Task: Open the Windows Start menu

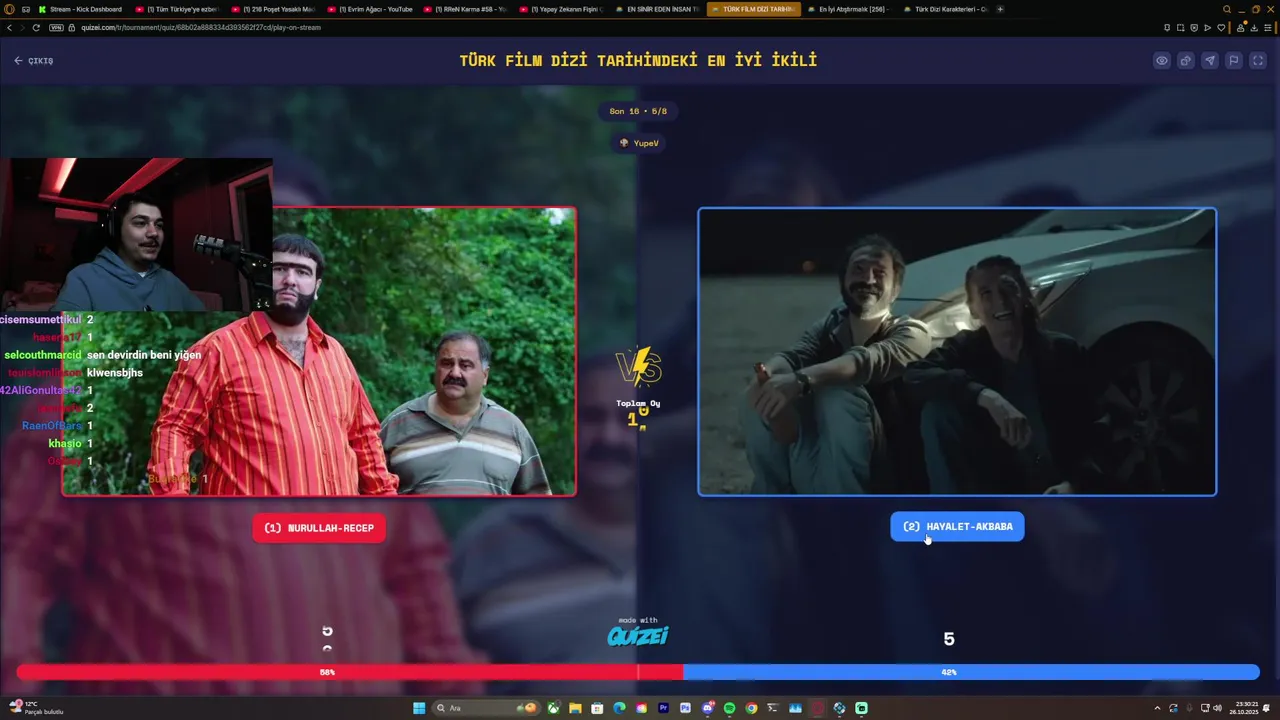Action: pyautogui.click(x=419, y=708)
